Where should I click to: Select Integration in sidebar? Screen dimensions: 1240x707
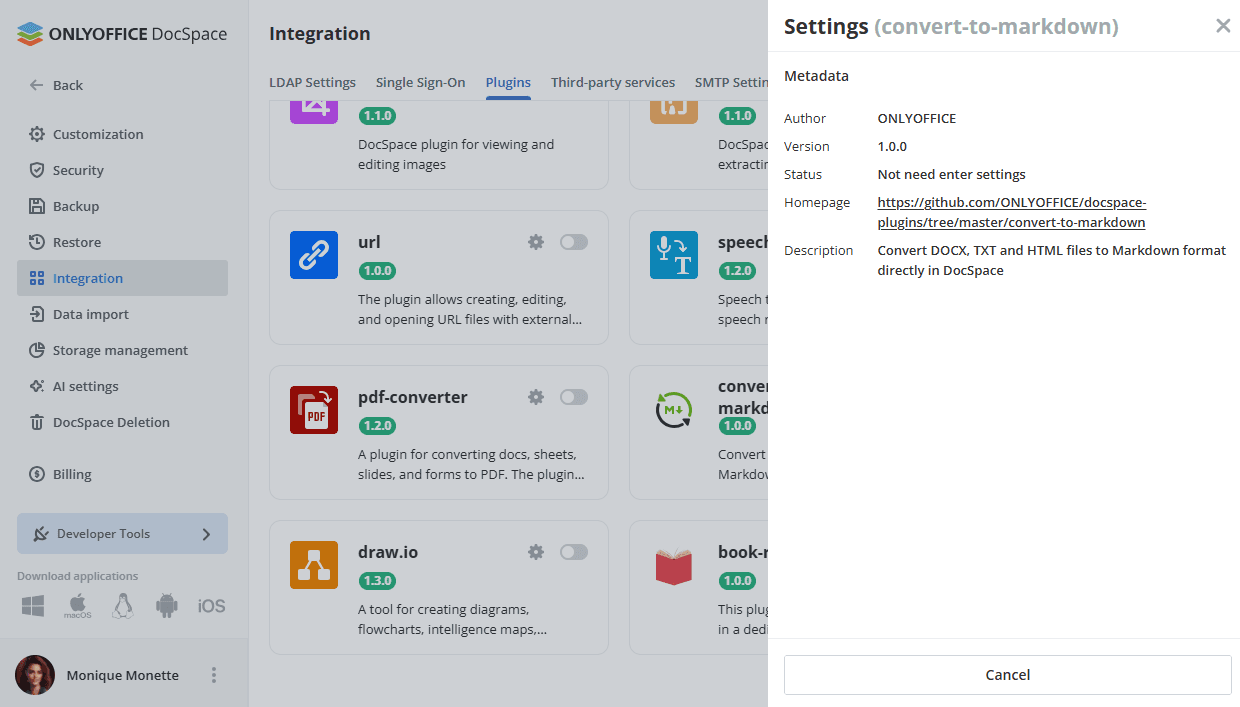coord(122,278)
